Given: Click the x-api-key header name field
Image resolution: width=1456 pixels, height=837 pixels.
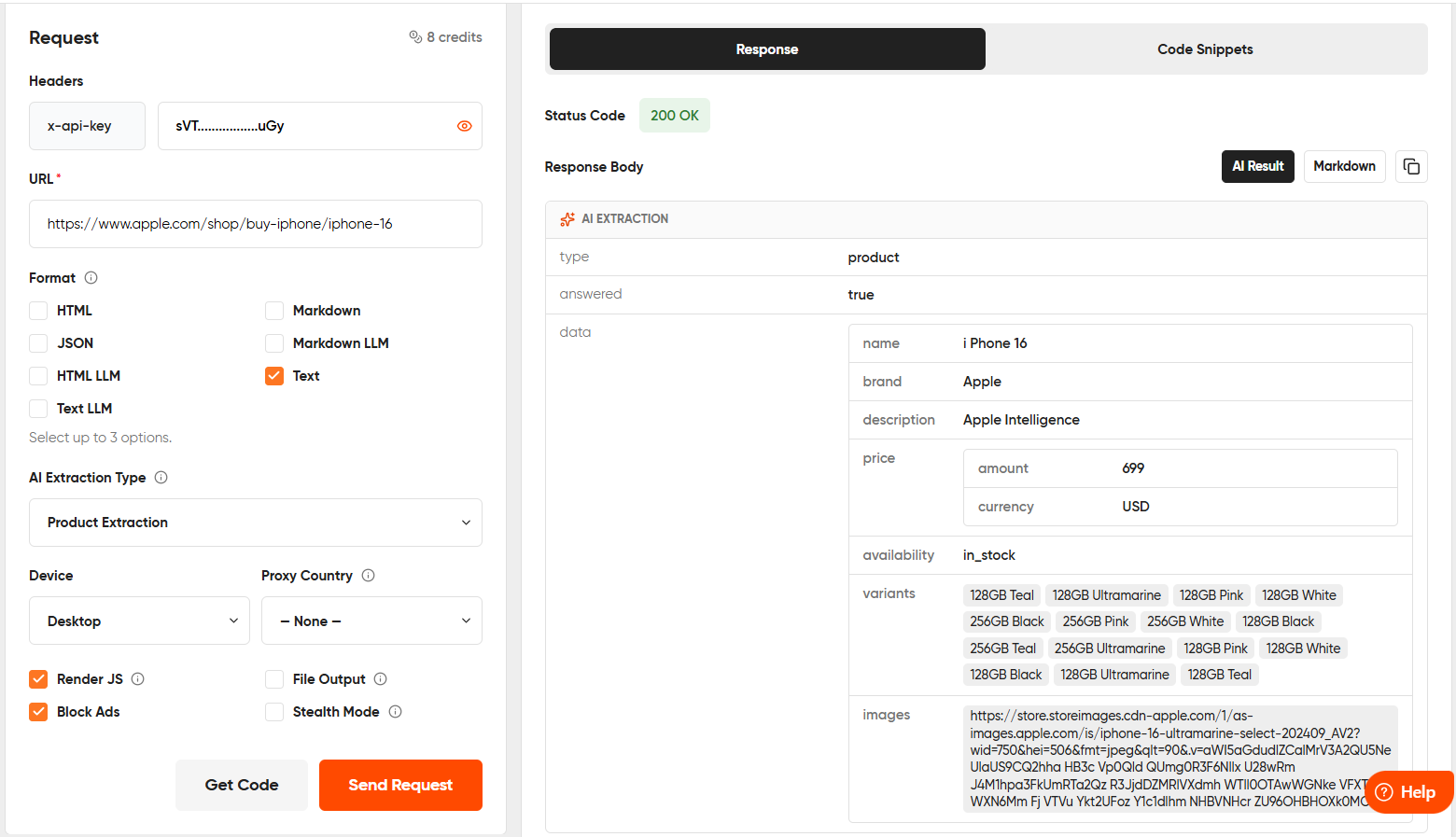Looking at the screenshot, I should pos(87,126).
